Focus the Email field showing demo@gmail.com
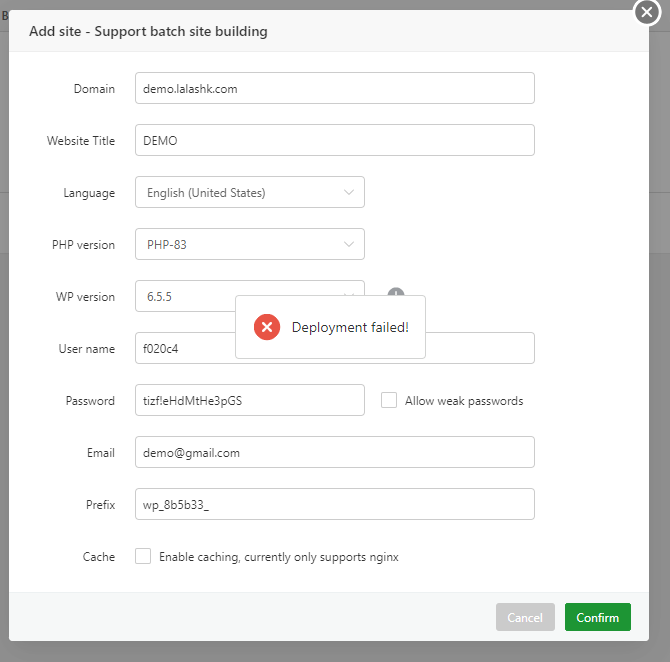Image resolution: width=670 pixels, height=662 pixels. pyautogui.click(x=334, y=452)
